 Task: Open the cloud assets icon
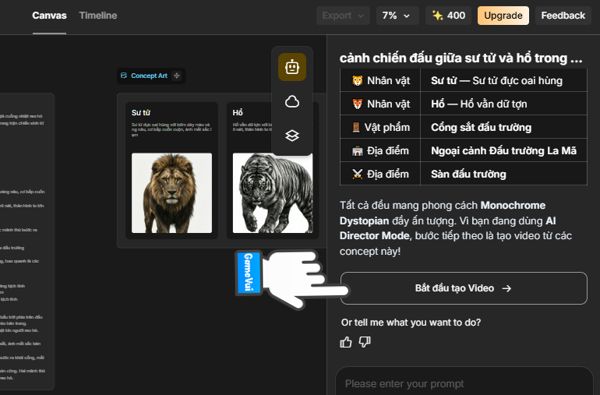coord(292,101)
